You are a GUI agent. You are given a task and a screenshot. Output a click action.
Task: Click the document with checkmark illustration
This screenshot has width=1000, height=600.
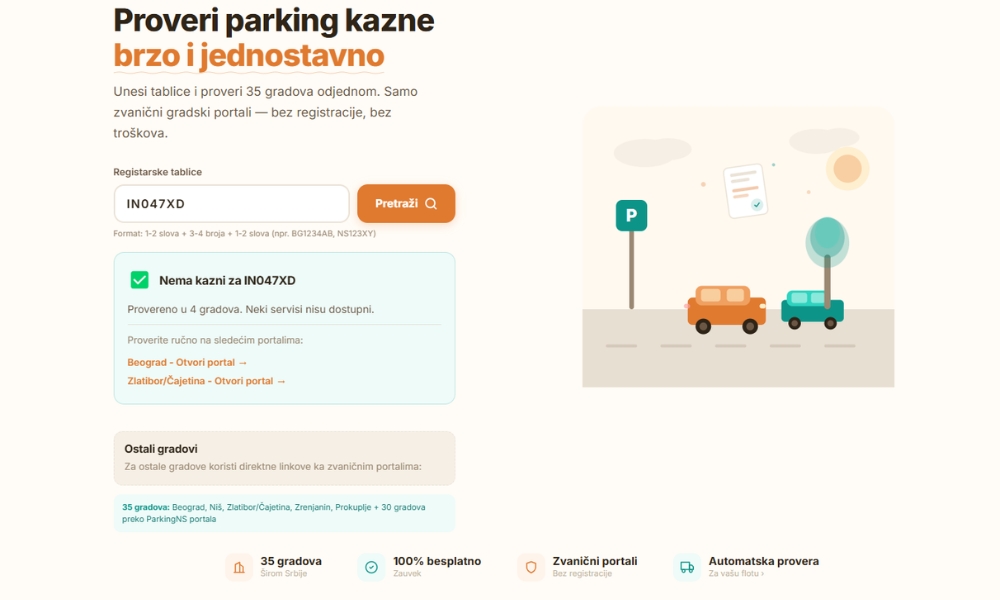(745, 190)
